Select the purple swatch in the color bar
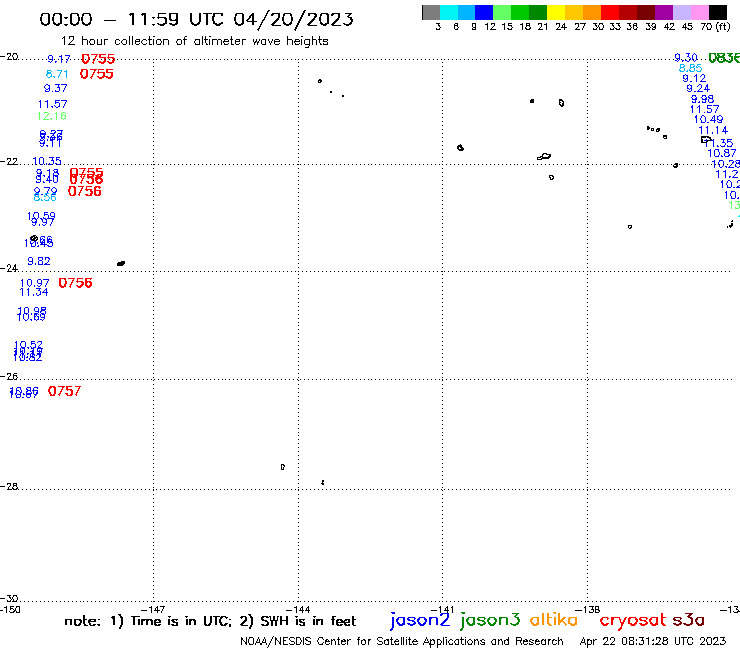This screenshot has height=650, width=740. (x=664, y=12)
